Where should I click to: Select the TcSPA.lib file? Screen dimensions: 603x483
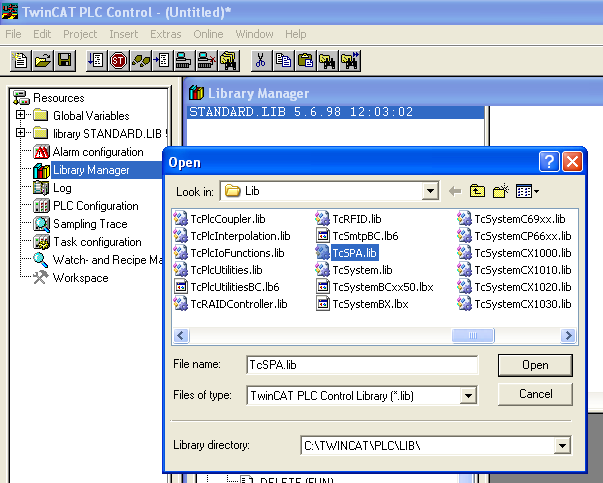click(x=354, y=253)
